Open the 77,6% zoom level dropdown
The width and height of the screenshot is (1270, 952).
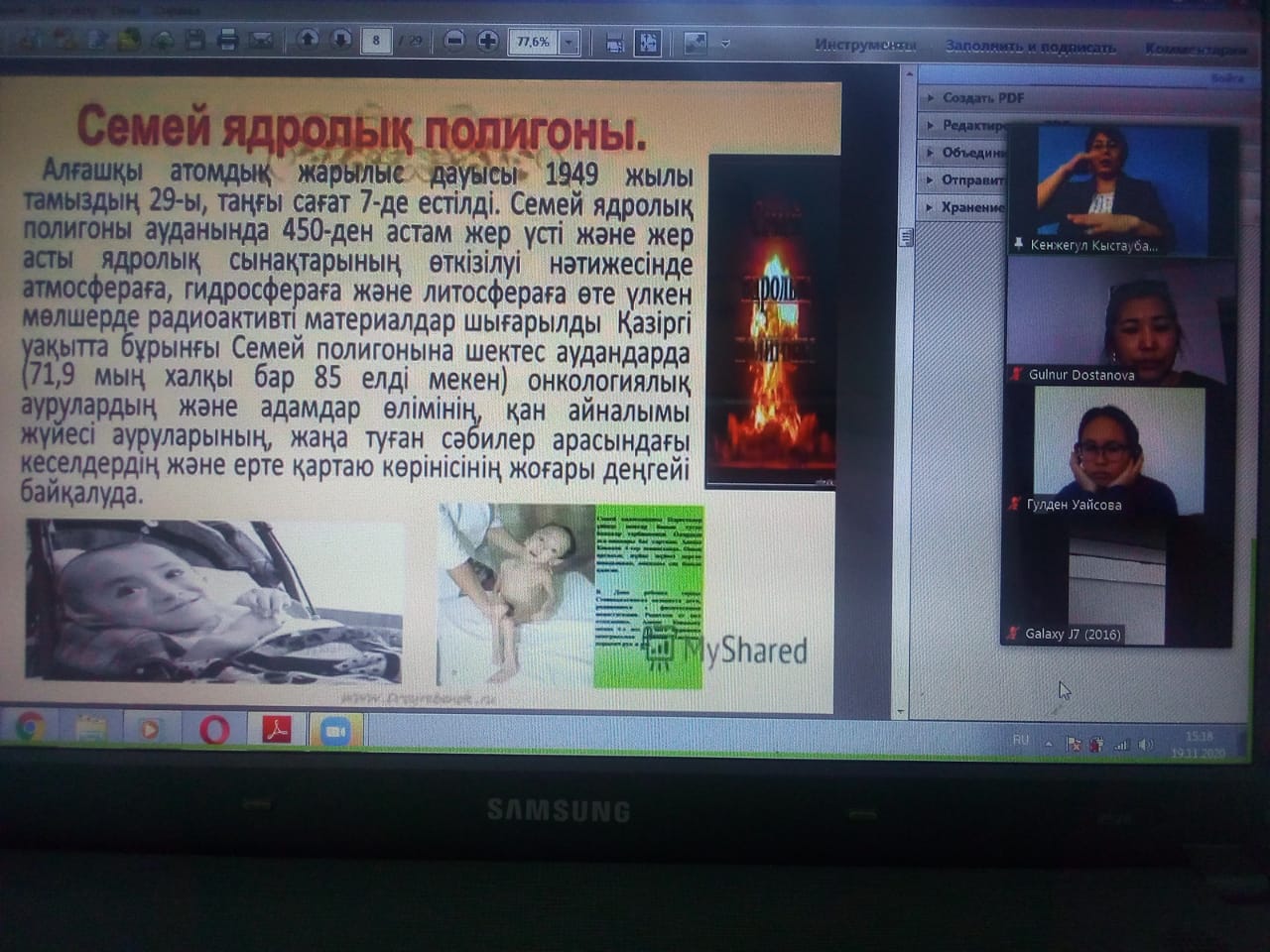(569, 43)
